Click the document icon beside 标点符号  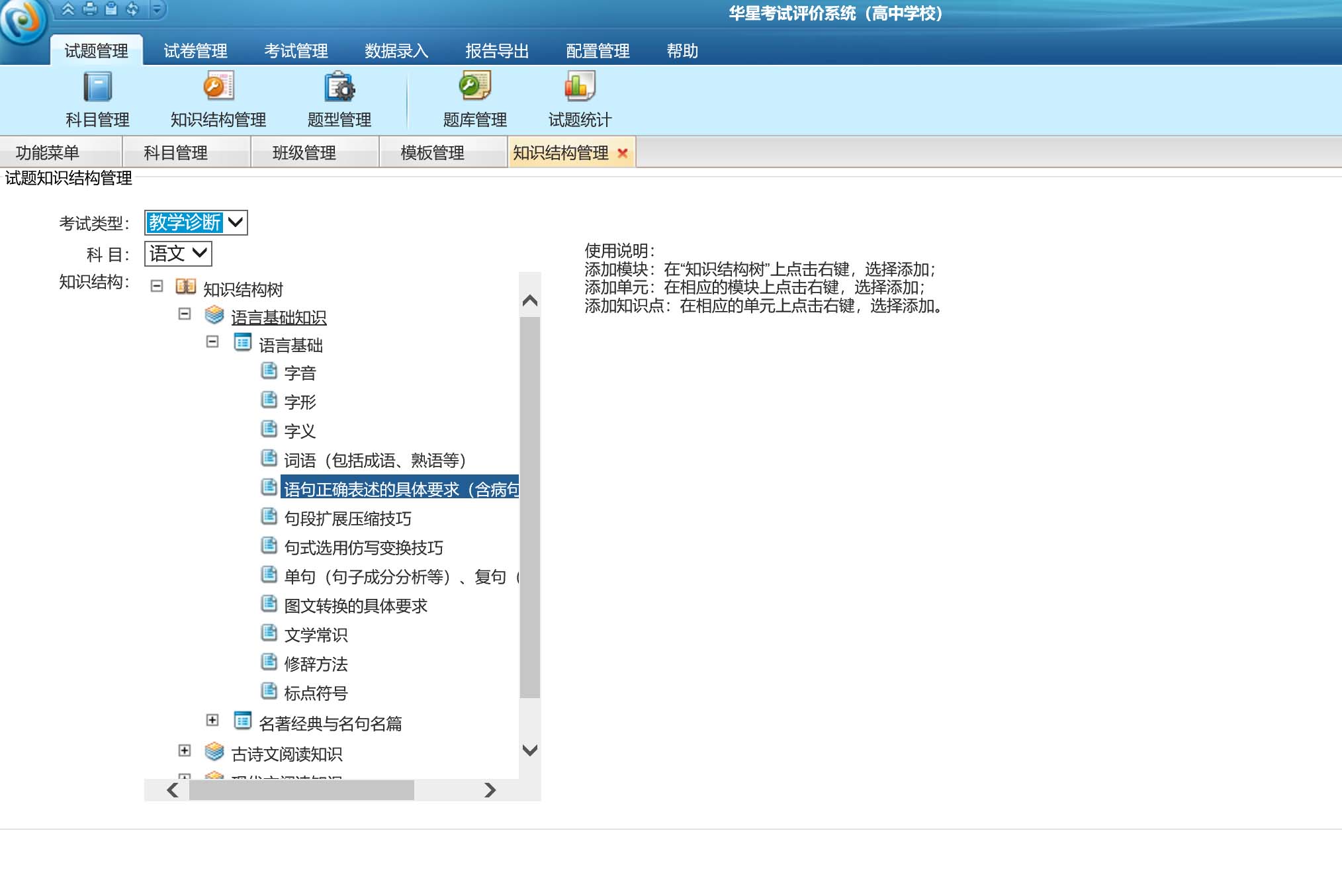(269, 691)
